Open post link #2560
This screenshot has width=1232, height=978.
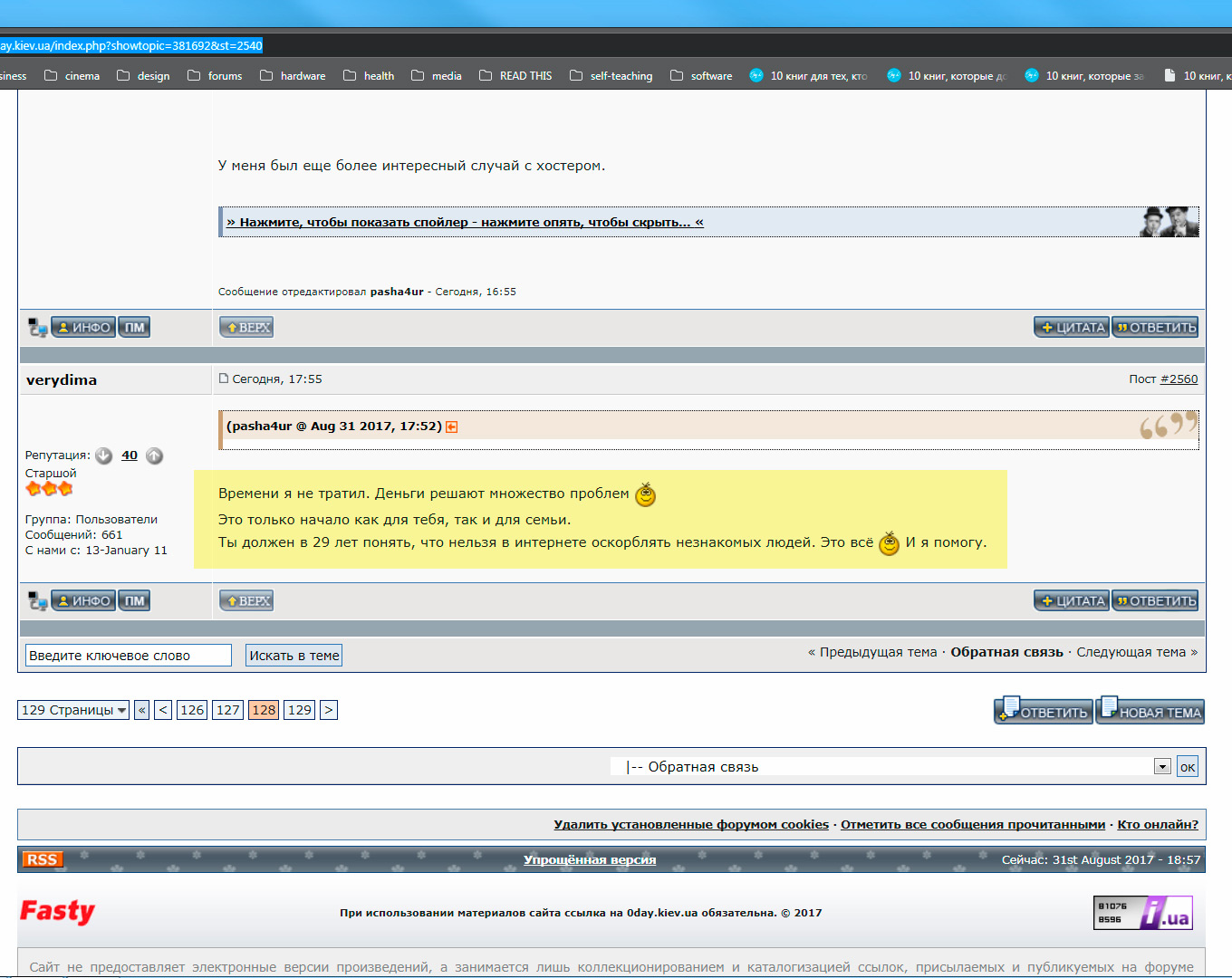[x=1179, y=379]
